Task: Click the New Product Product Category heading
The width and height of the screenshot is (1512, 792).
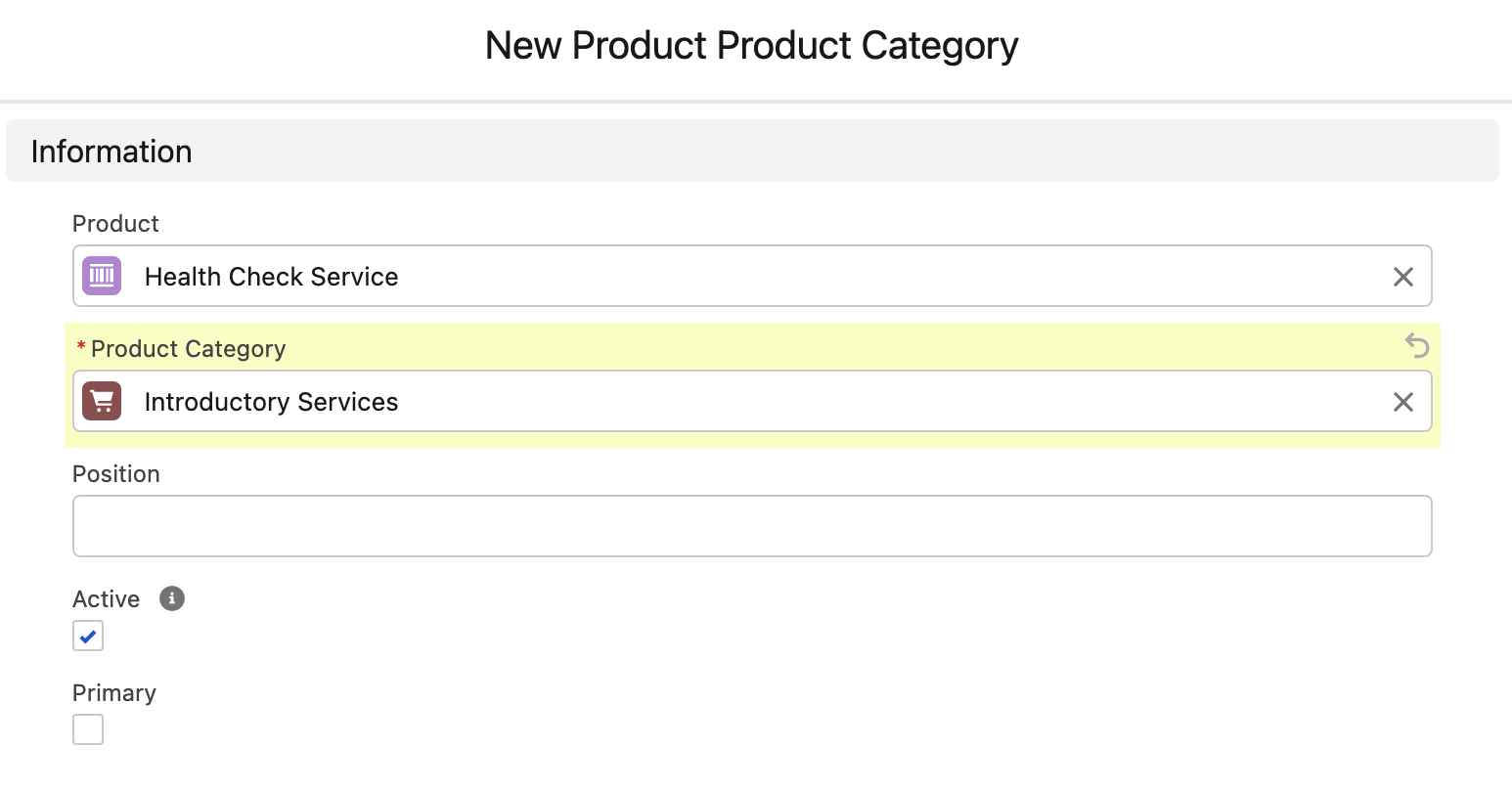Action: click(752, 46)
